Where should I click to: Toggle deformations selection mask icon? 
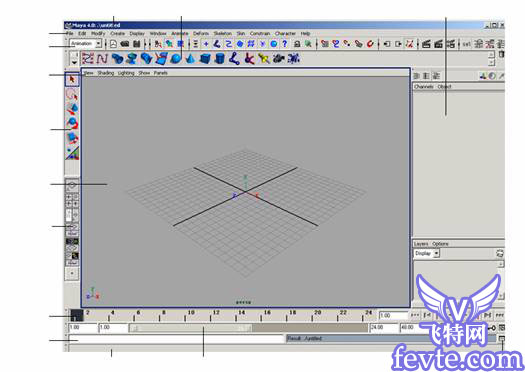coord(251,44)
